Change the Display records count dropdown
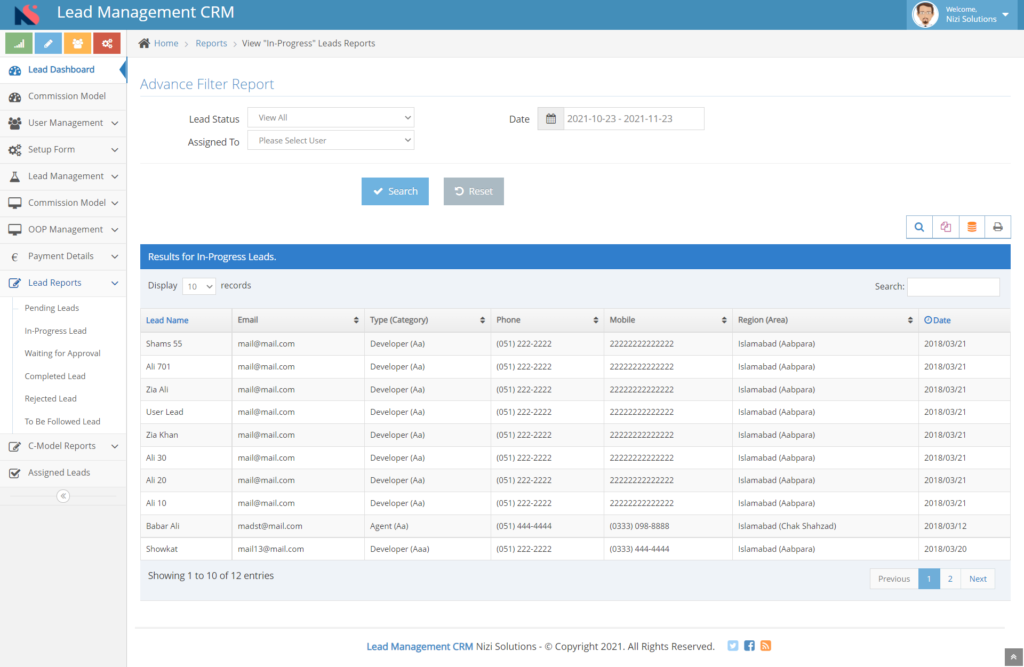Image resolution: width=1024 pixels, height=667 pixels. pyautogui.click(x=199, y=286)
